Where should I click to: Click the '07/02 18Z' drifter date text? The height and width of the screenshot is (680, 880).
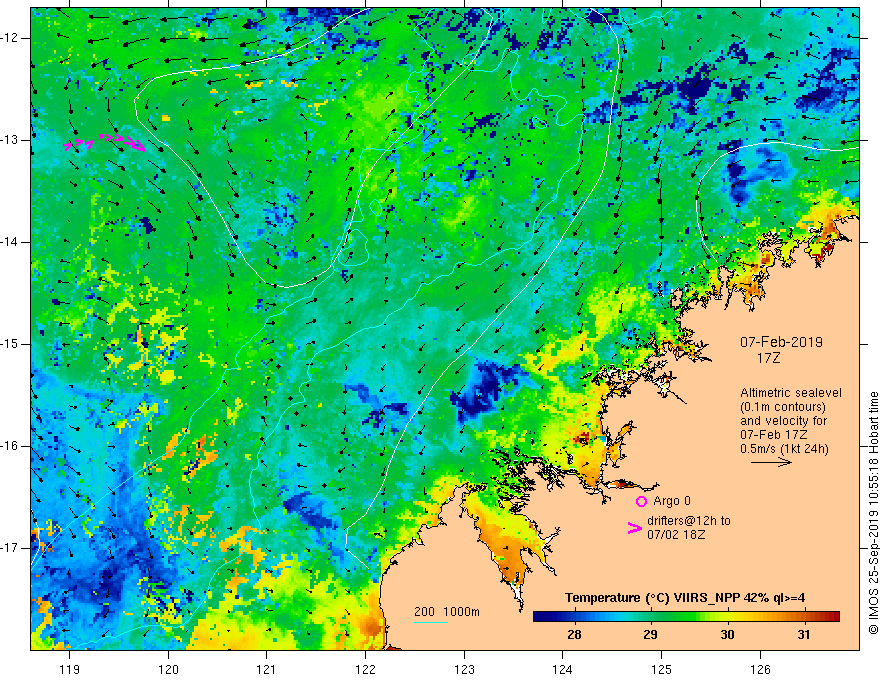[x=676, y=535]
